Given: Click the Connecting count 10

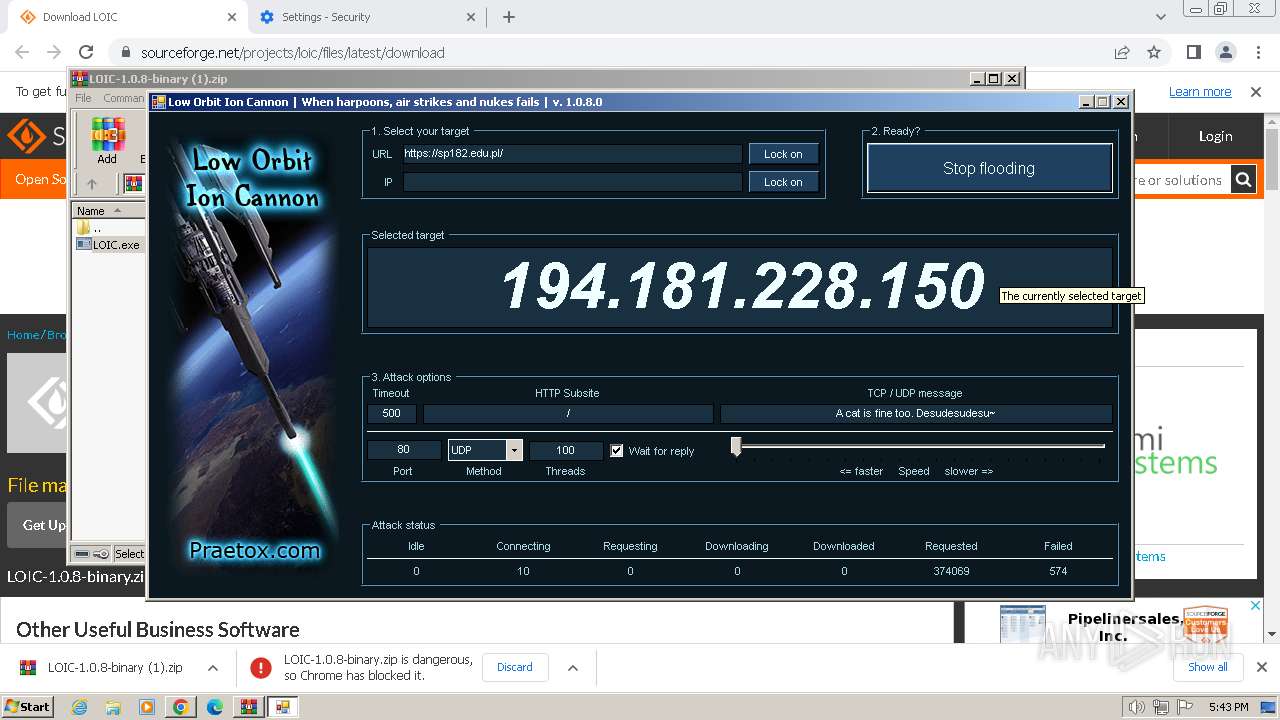Looking at the screenshot, I should point(523,571).
